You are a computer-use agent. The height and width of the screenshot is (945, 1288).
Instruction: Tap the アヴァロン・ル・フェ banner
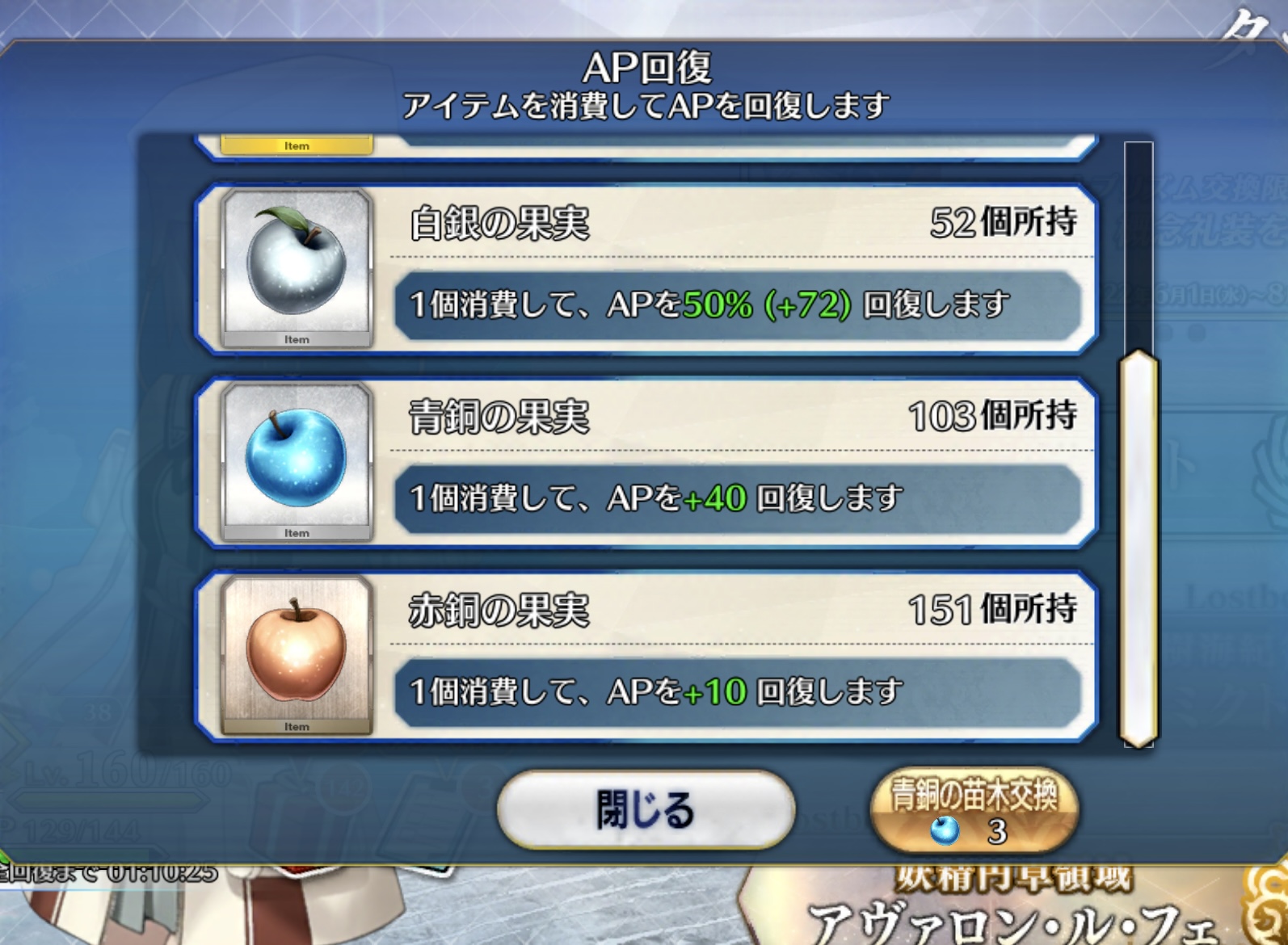(x=1010, y=906)
